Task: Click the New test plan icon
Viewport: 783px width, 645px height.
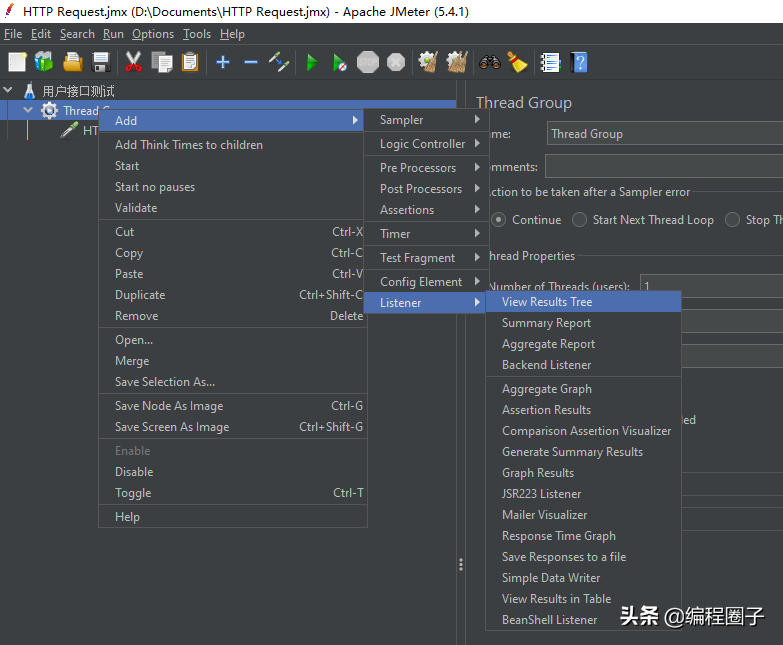Action: tap(17, 62)
